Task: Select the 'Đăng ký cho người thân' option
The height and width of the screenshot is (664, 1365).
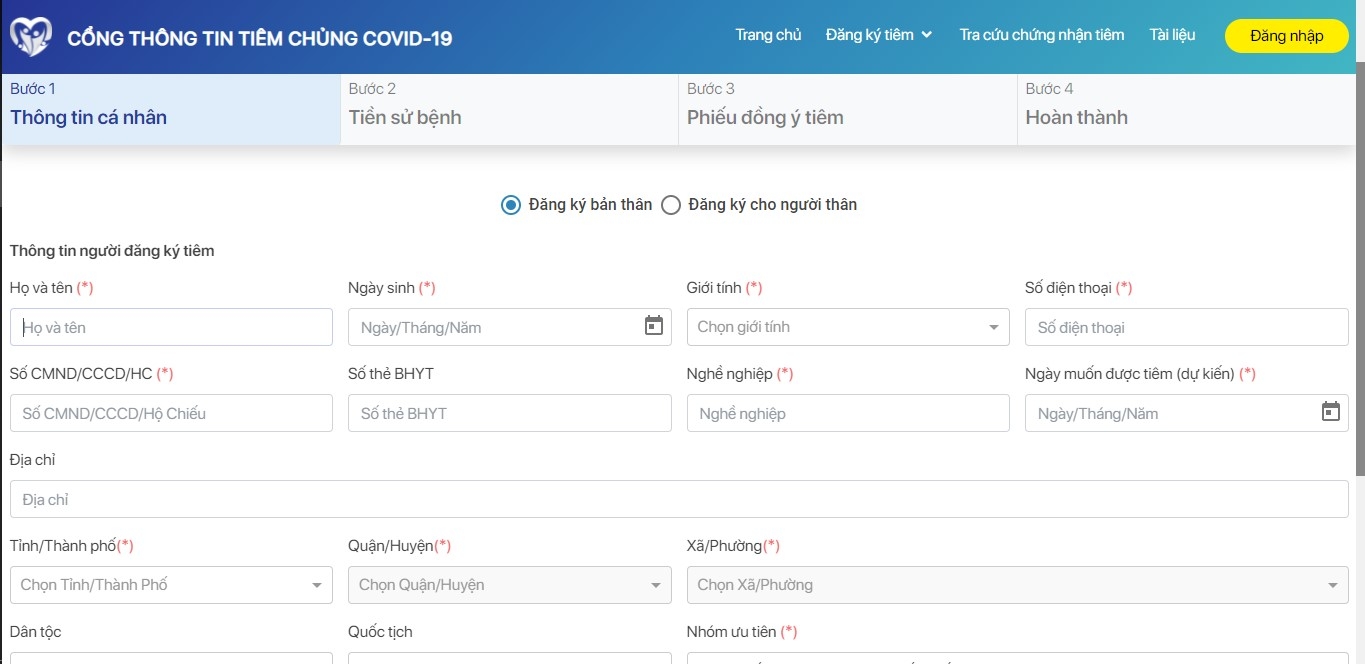Action: pyautogui.click(x=671, y=204)
